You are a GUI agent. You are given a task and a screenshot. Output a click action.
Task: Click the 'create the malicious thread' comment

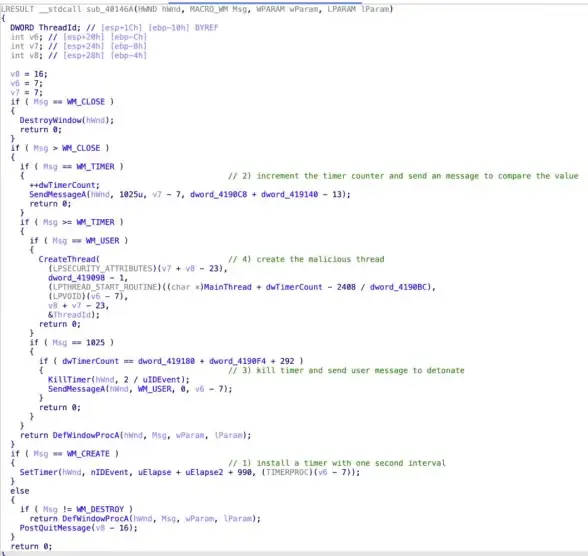(306, 259)
